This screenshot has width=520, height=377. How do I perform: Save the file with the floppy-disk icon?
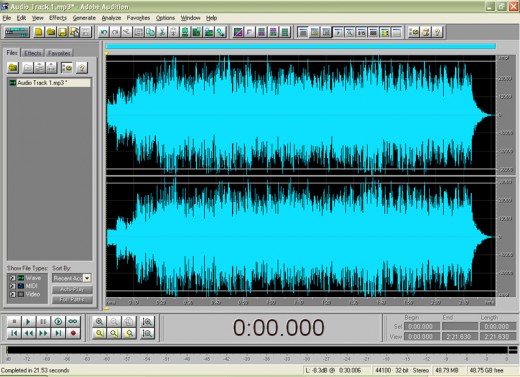[x=62, y=32]
